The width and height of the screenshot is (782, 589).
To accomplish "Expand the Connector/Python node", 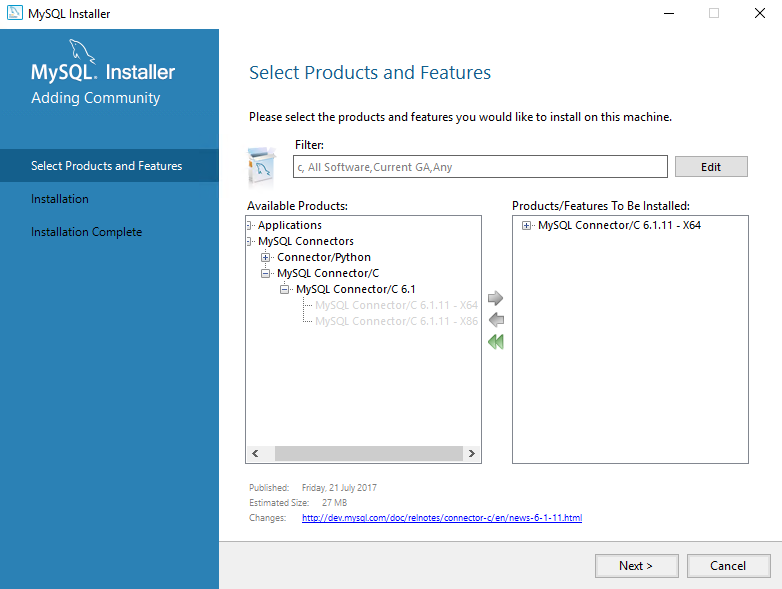I will [x=265, y=257].
